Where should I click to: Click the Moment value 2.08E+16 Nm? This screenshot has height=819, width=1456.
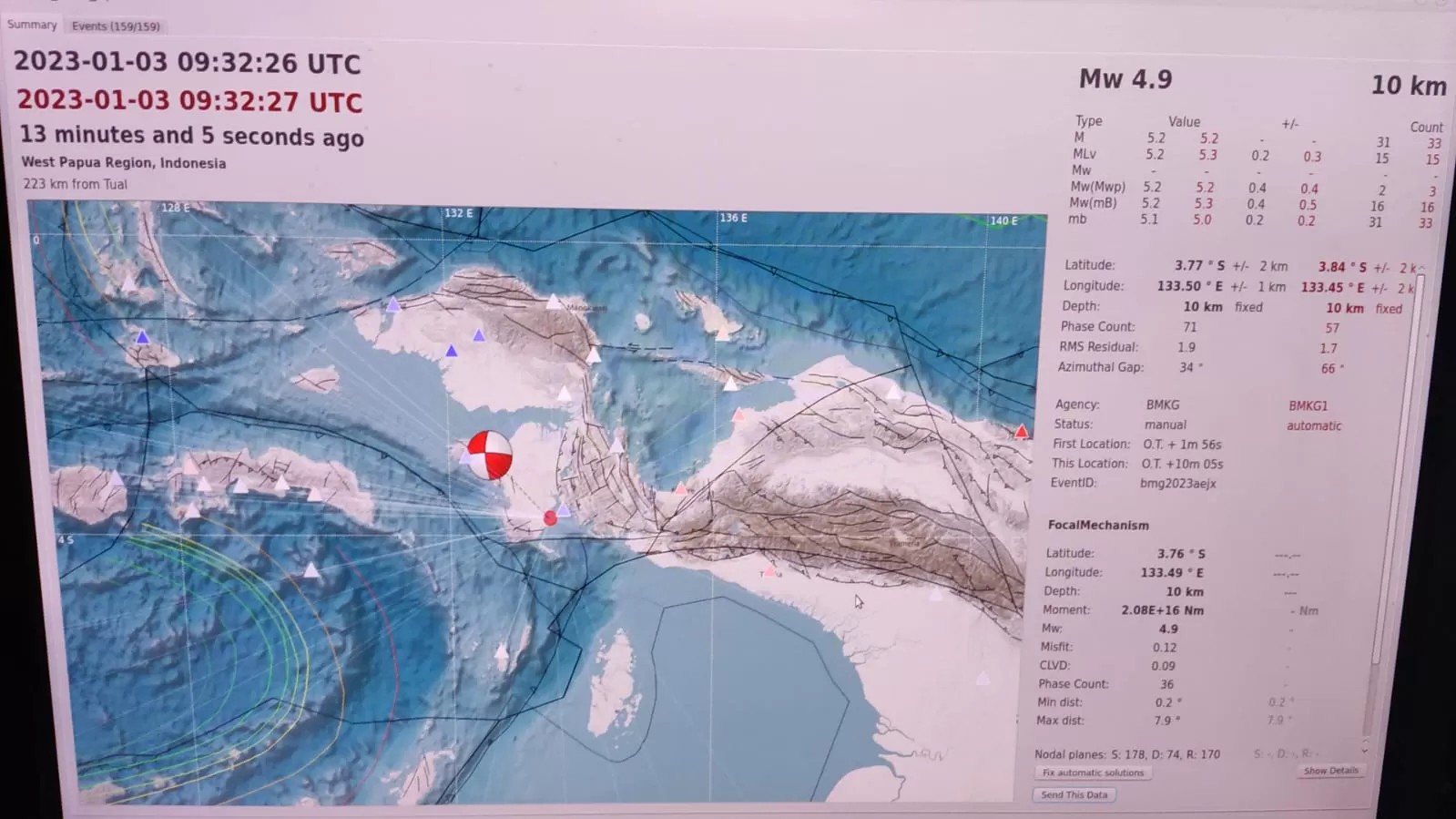pos(1162,610)
